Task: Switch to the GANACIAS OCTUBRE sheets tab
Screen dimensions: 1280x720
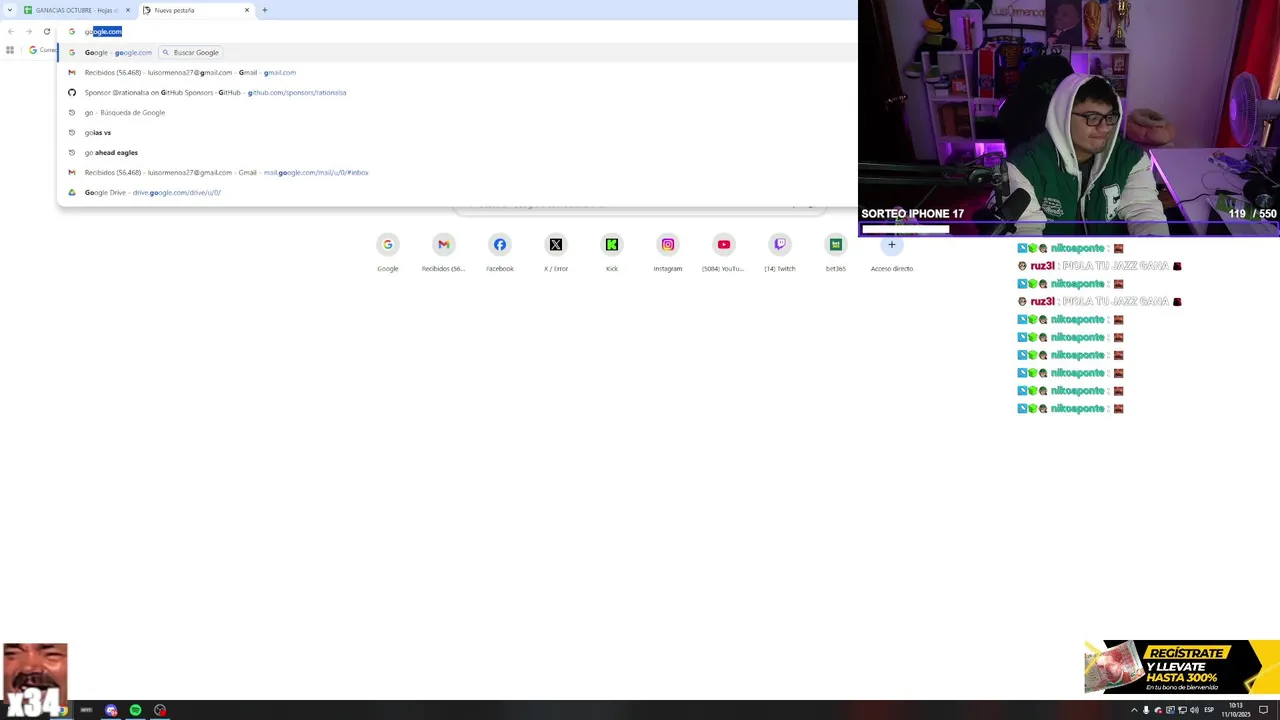Action: click(76, 10)
